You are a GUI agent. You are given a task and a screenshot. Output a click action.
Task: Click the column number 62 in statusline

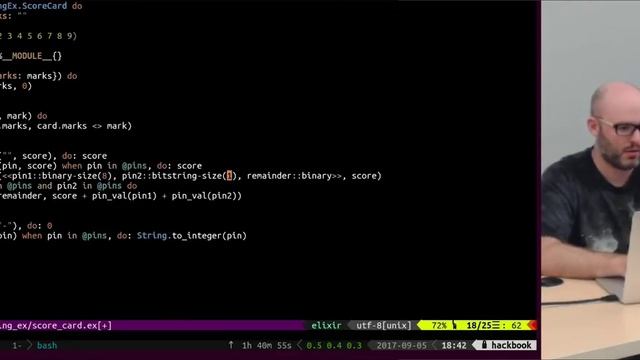coord(516,325)
